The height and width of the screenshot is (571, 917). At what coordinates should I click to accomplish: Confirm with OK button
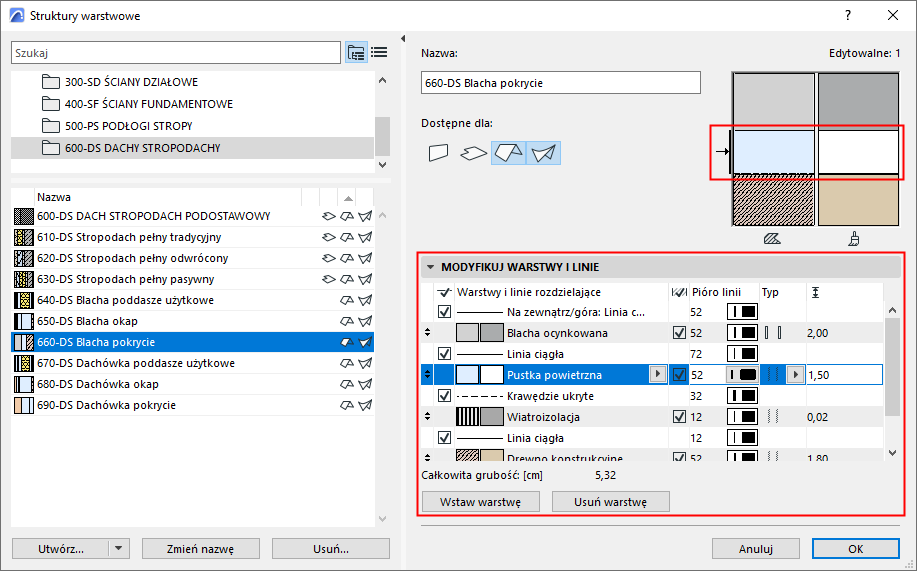(x=856, y=549)
